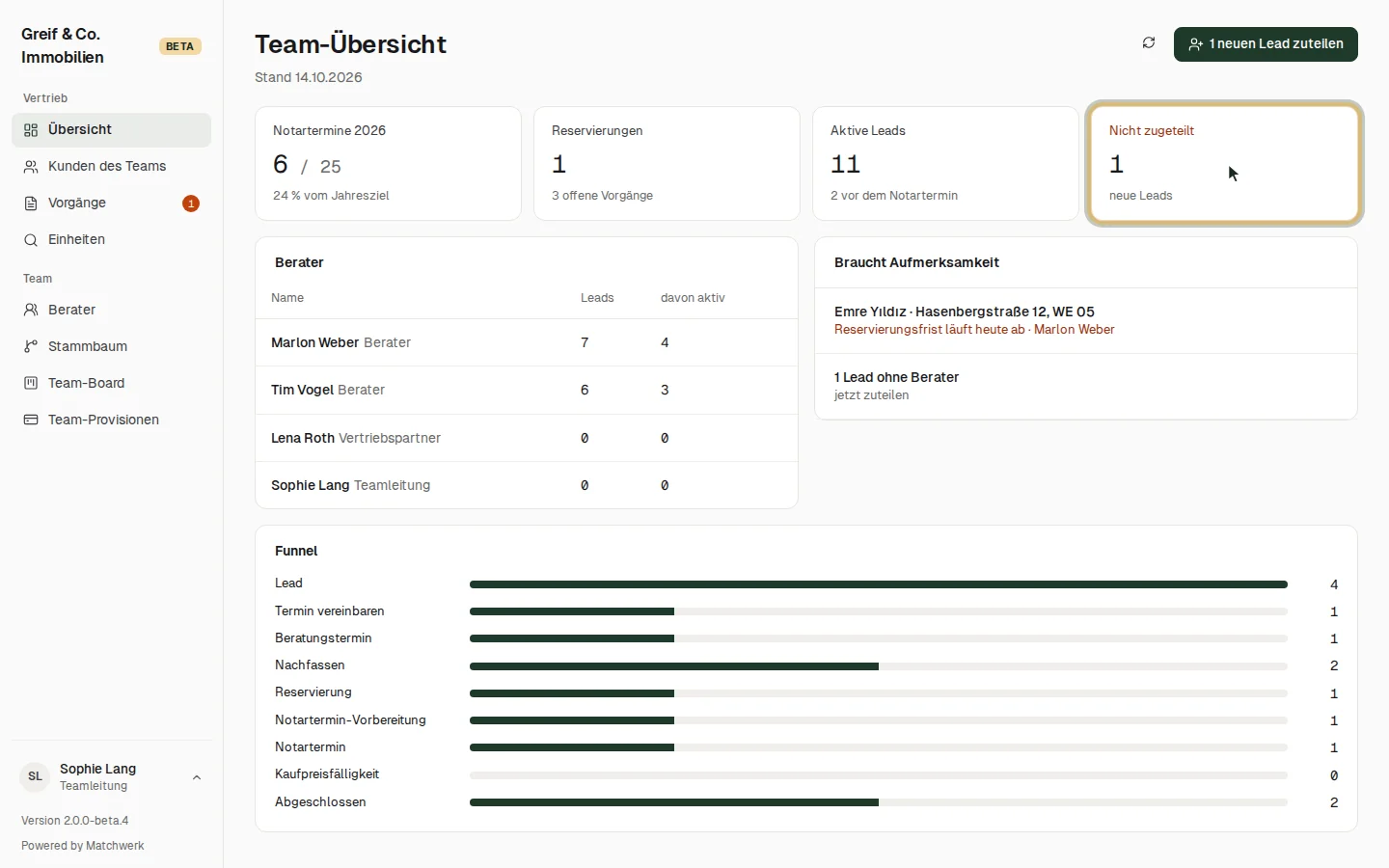Click the Lead funnel bar

pos(879,584)
